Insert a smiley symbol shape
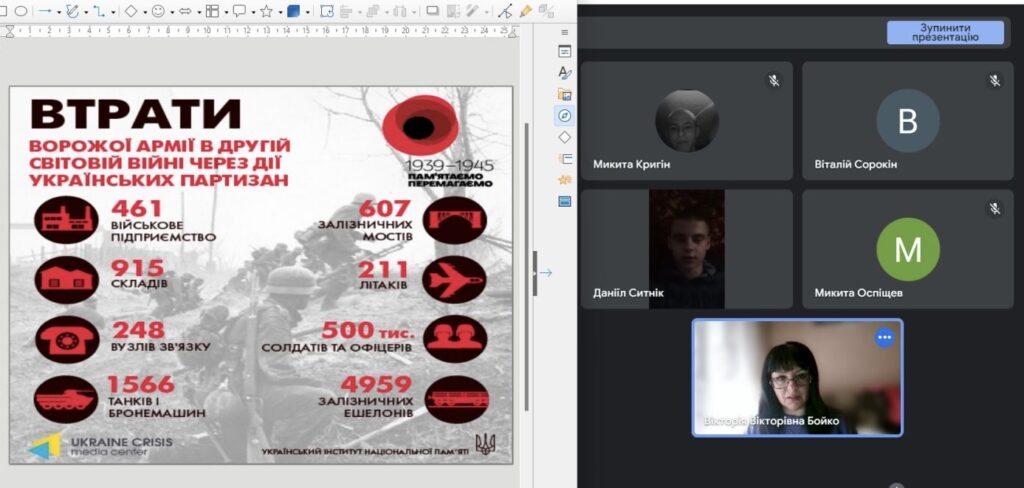 [x=158, y=11]
